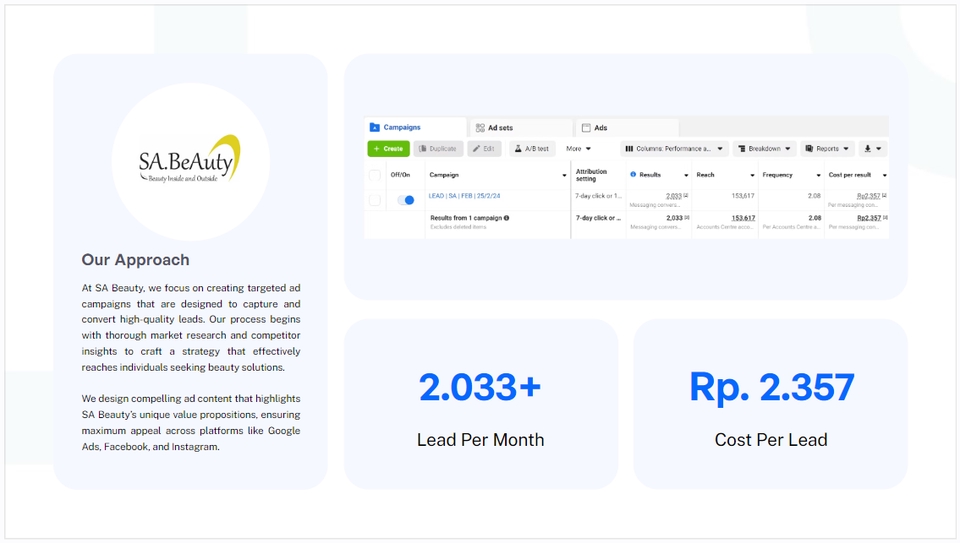Click the Edit pencil icon
This screenshot has width=960, height=543.
coord(476,149)
